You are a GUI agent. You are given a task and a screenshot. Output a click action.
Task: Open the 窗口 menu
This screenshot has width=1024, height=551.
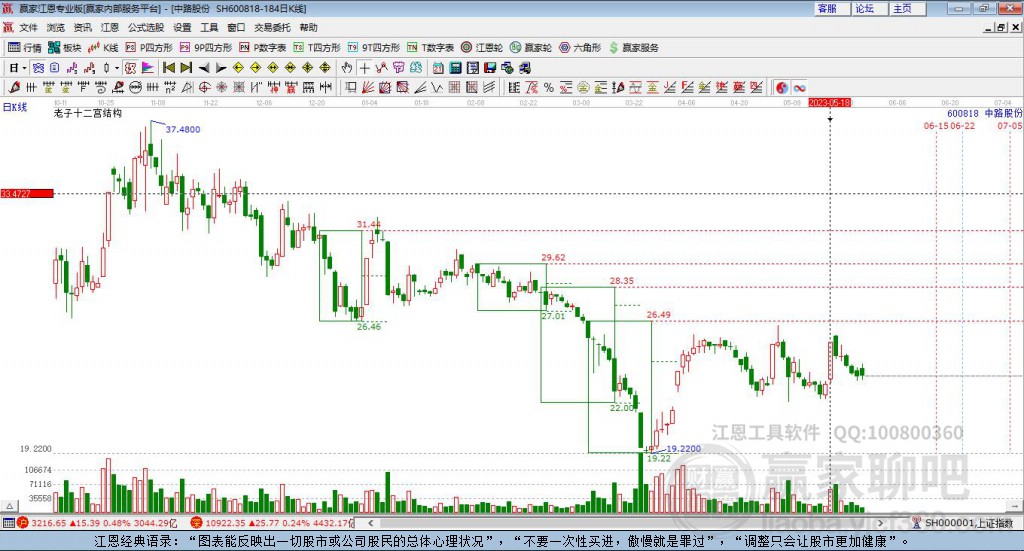[x=236, y=27]
